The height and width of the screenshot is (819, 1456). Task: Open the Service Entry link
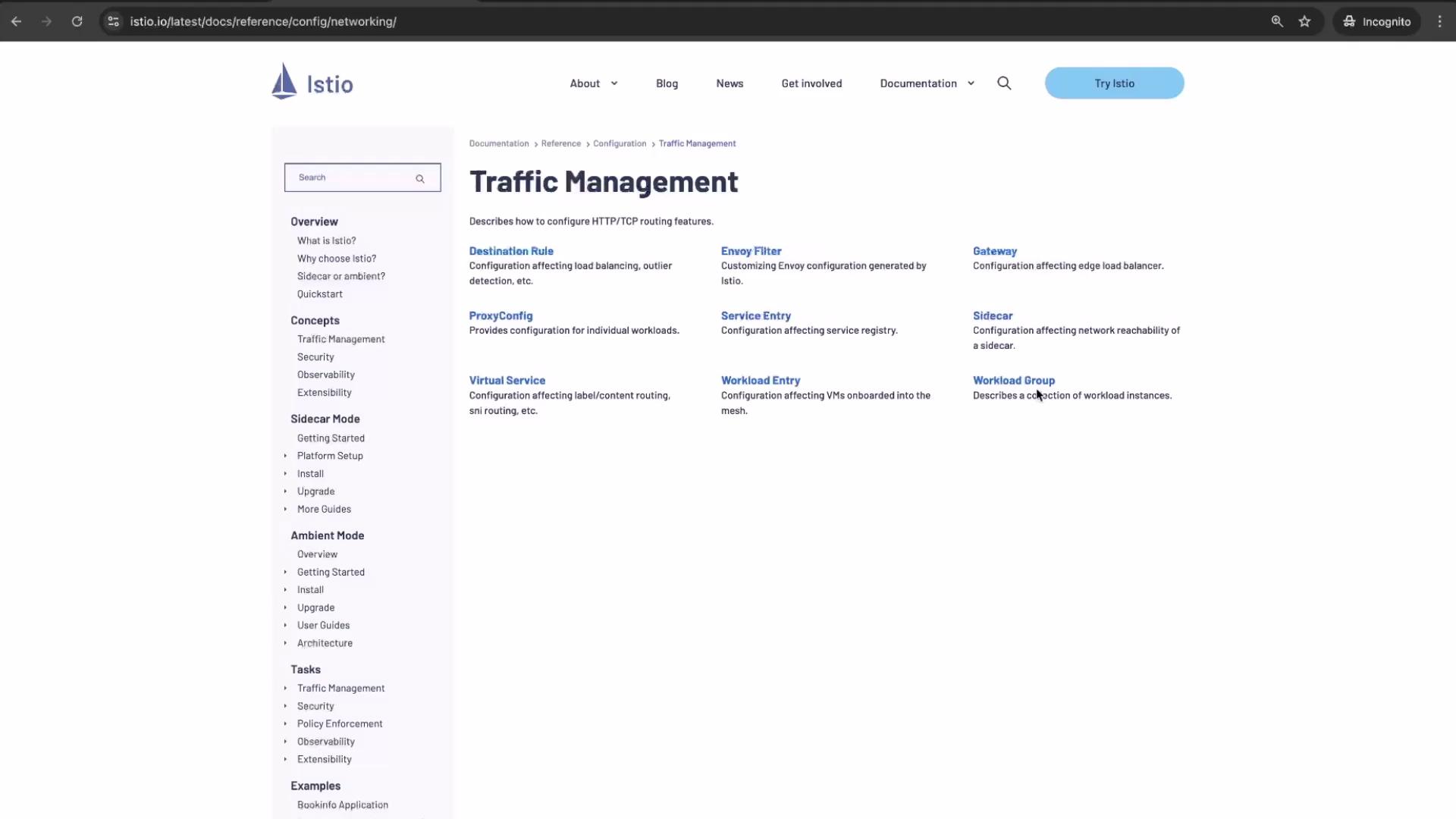coord(755,315)
